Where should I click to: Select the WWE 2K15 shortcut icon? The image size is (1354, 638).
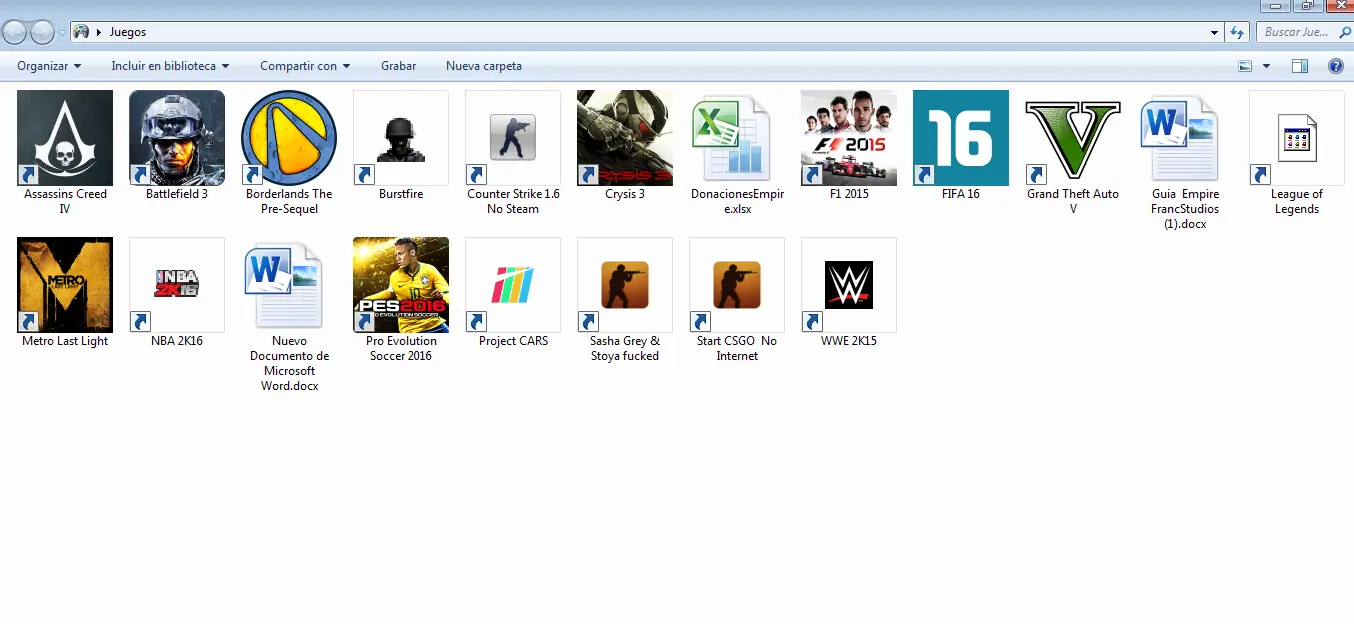click(x=849, y=285)
